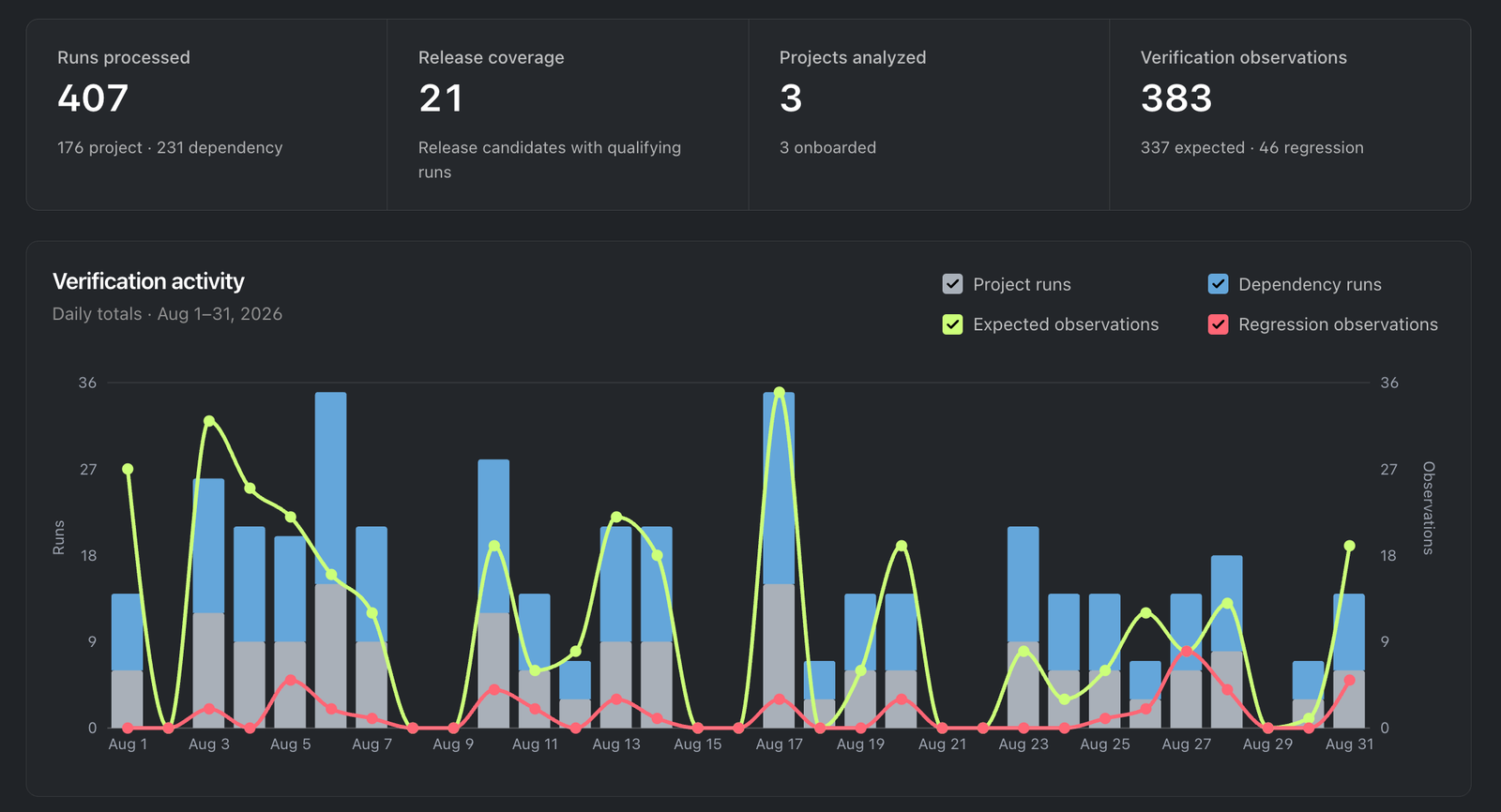Click the Aug 25 axis label
This screenshot has height=812, width=1501.
(x=1105, y=744)
